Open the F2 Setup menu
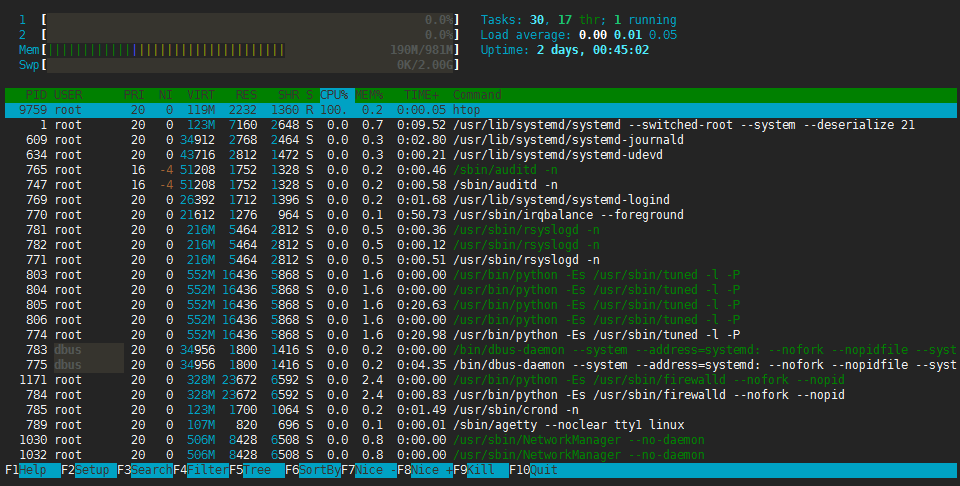 click(89, 470)
